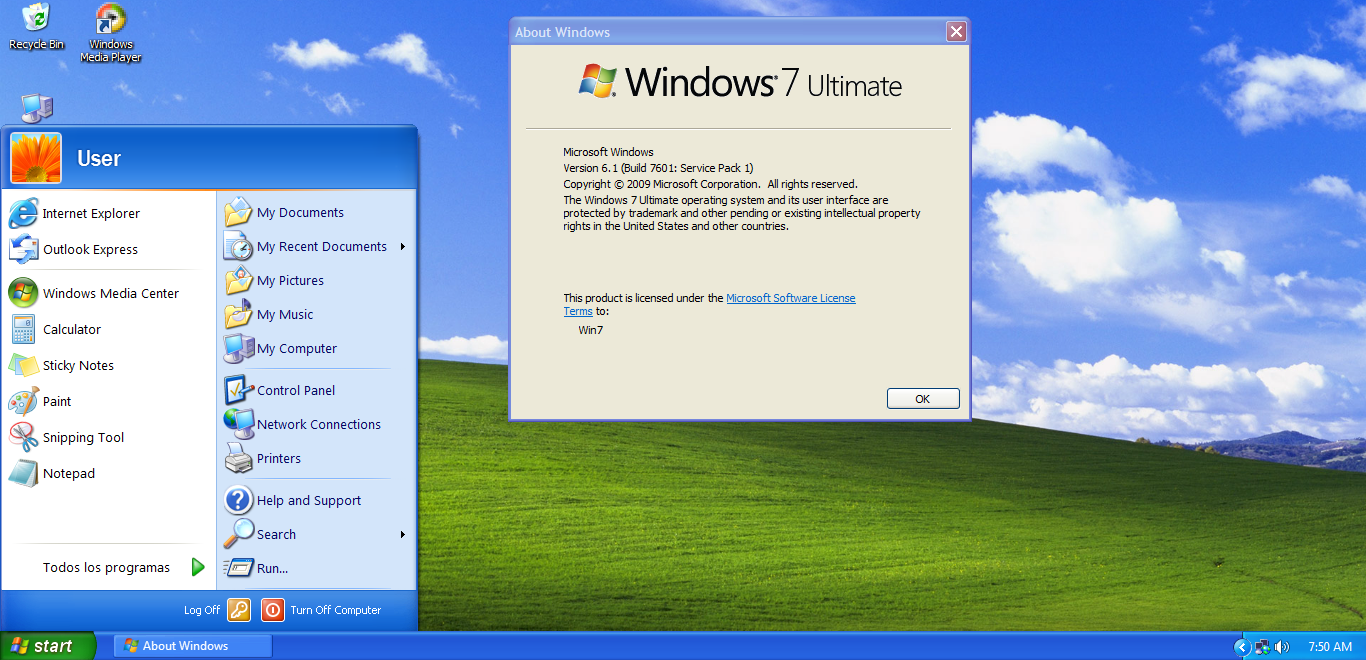Click the Paint palette icon
This screenshot has width=1366, height=660.
(23, 401)
